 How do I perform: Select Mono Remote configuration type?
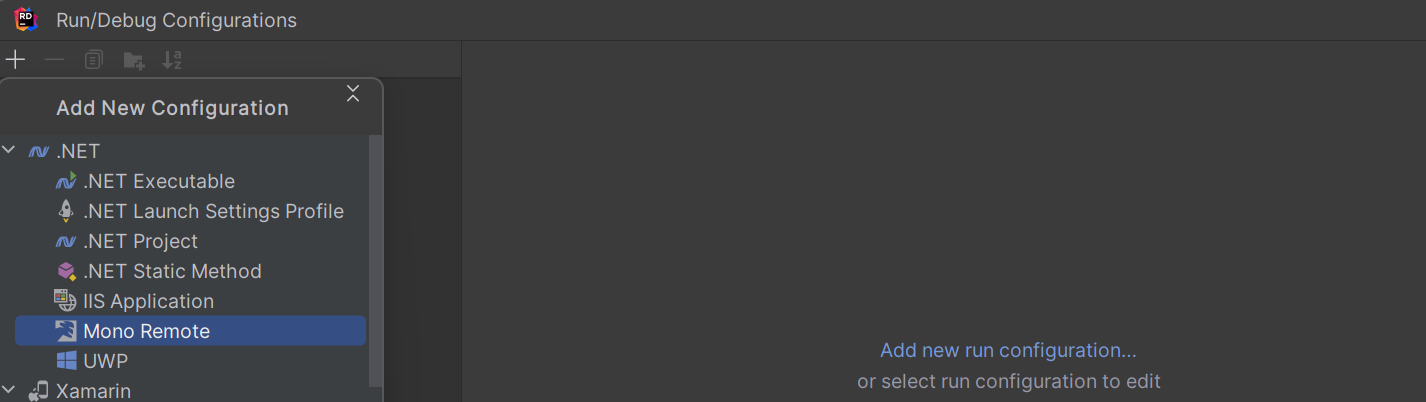click(191, 331)
